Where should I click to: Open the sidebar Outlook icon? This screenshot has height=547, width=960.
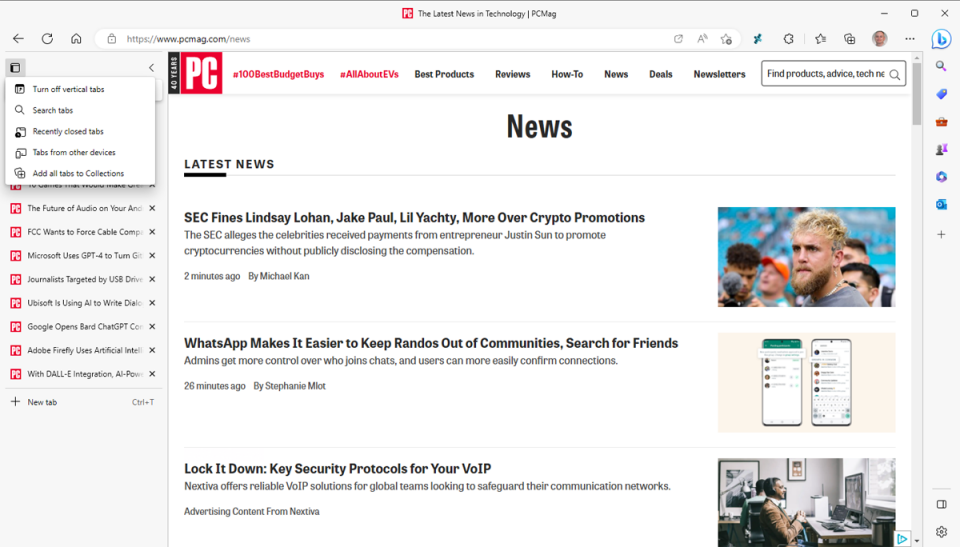tap(941, 205)
